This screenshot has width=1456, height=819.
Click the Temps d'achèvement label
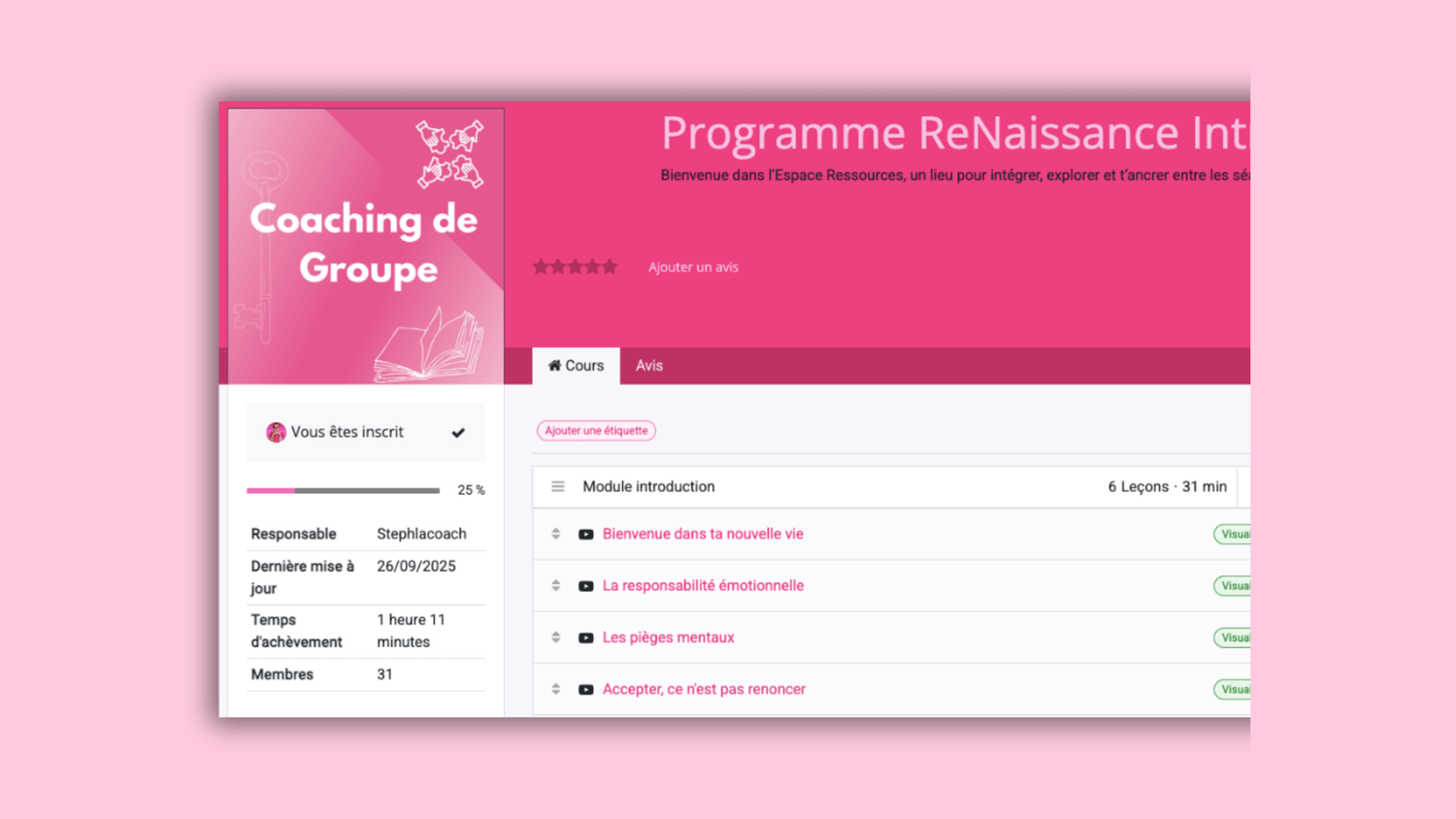pyautogui.click(x=296, y=631)
